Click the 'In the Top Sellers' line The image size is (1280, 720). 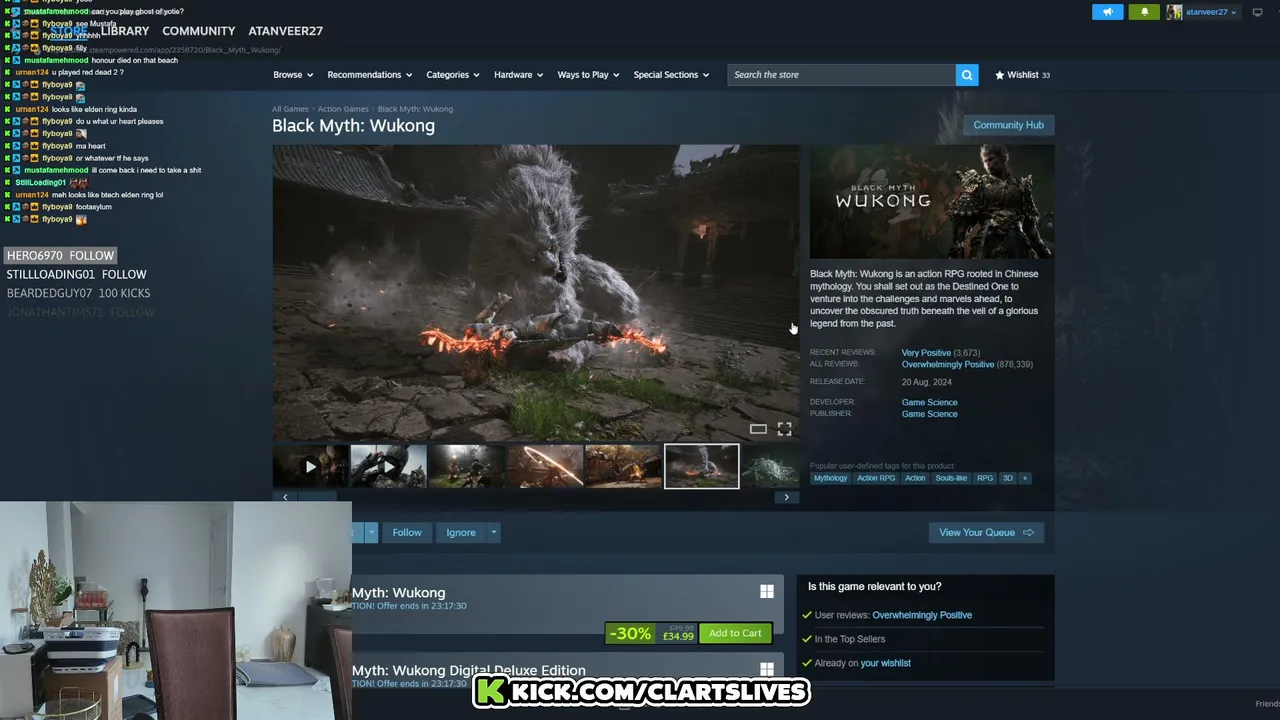[x=849, y=639]
